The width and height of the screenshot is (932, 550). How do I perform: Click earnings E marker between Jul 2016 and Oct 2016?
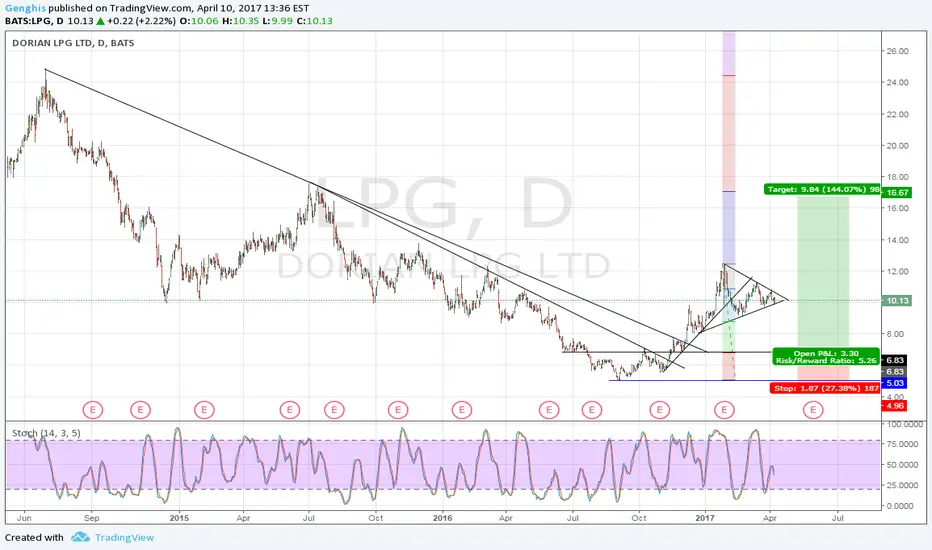coord(592,410)
